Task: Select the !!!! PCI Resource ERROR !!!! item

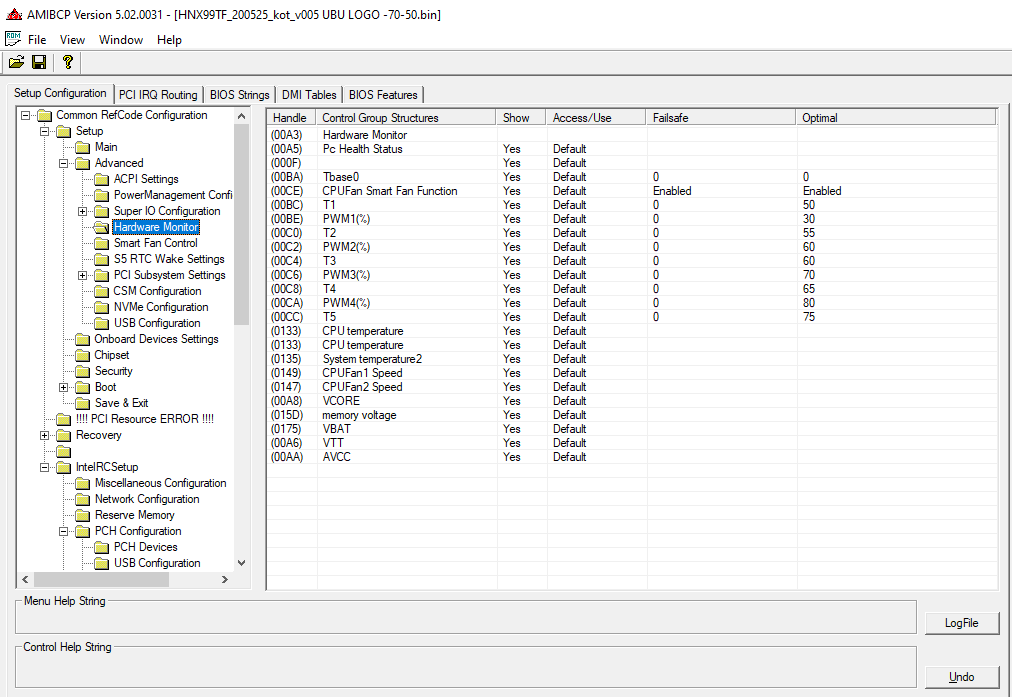Action: [x=145, y=419]
